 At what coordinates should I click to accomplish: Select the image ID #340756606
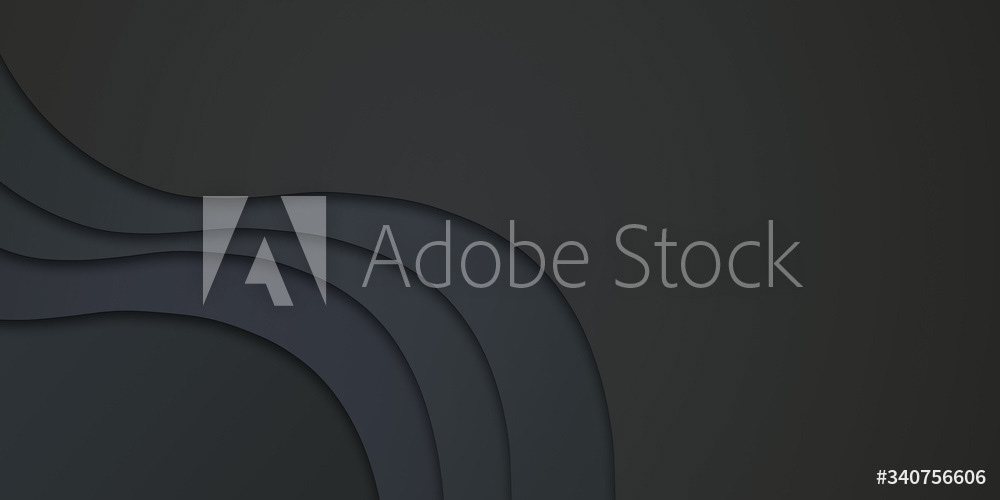(931, 477)
